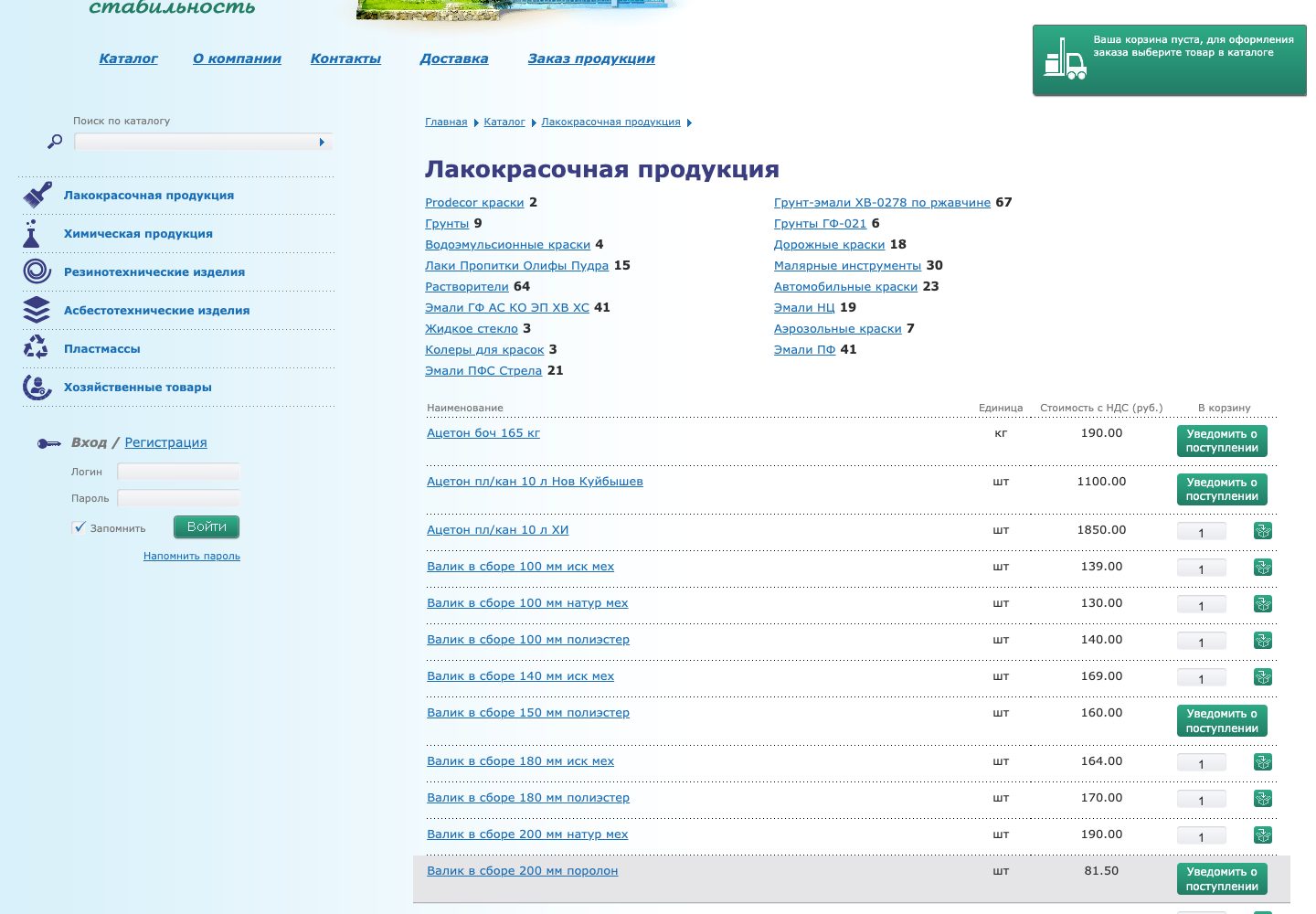Image resolution: width=1316 pixels, height=914 pixels.
Task: Click the flask icon for Химическая продукция
Action: pyautogui.click(x=32, y=233)
